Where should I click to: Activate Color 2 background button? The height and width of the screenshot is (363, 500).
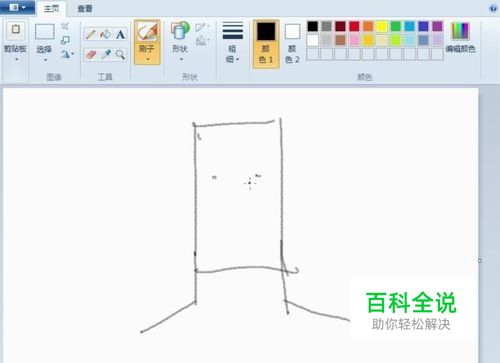(292, 44)
